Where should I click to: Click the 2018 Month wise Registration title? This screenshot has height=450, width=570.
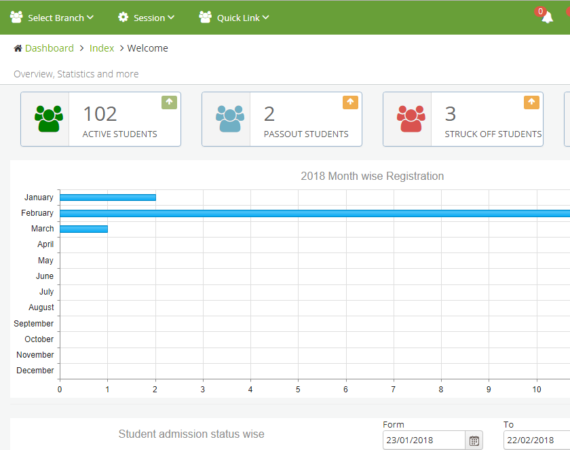pos(372,176)
